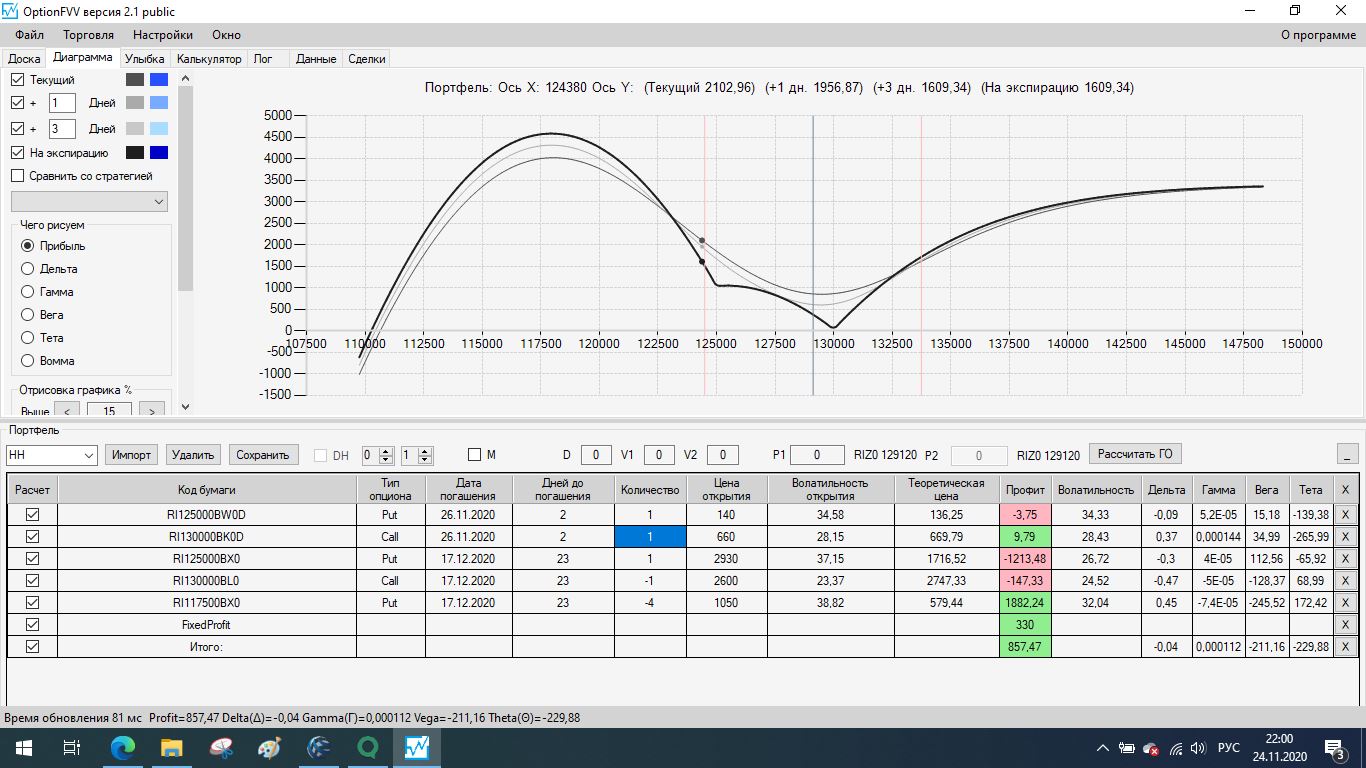
Task: Open the Windows Start menu
Action: coord(23,747)
